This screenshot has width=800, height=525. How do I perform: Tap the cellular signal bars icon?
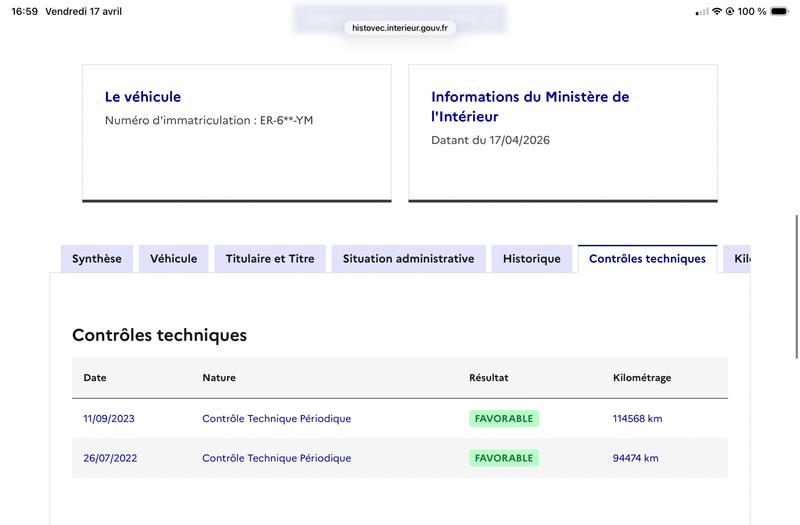(702, 12)
